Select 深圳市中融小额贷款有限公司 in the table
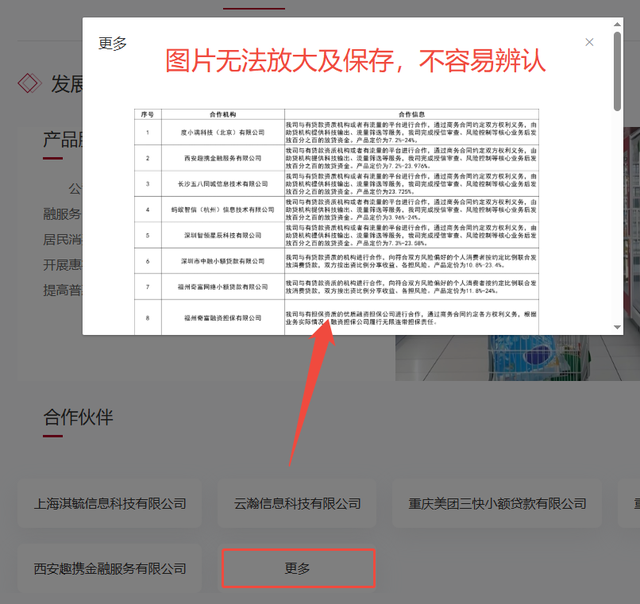This screenshot has height=604, width=640. click(223, 261)
